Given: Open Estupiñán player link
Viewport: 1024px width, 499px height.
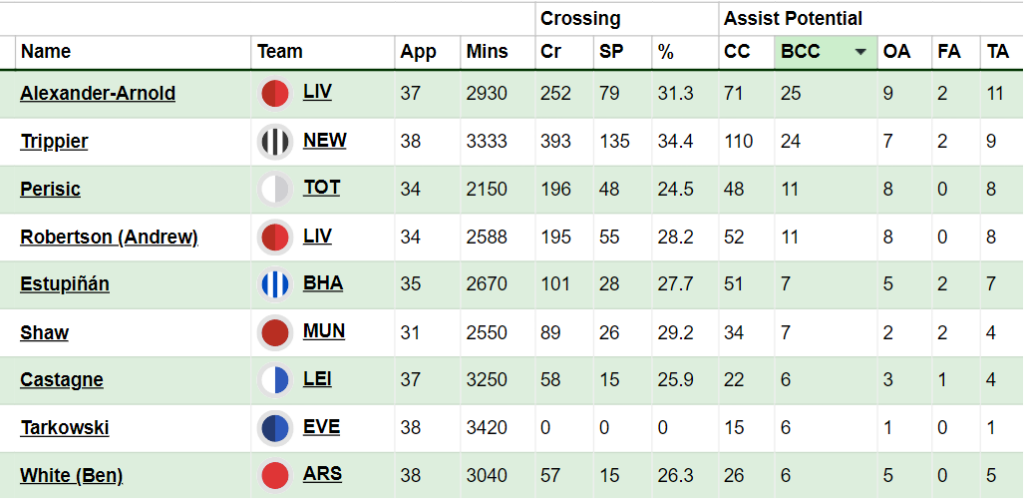Looking at the screenshot, I should pyautogui.click(x=65, y=284).
